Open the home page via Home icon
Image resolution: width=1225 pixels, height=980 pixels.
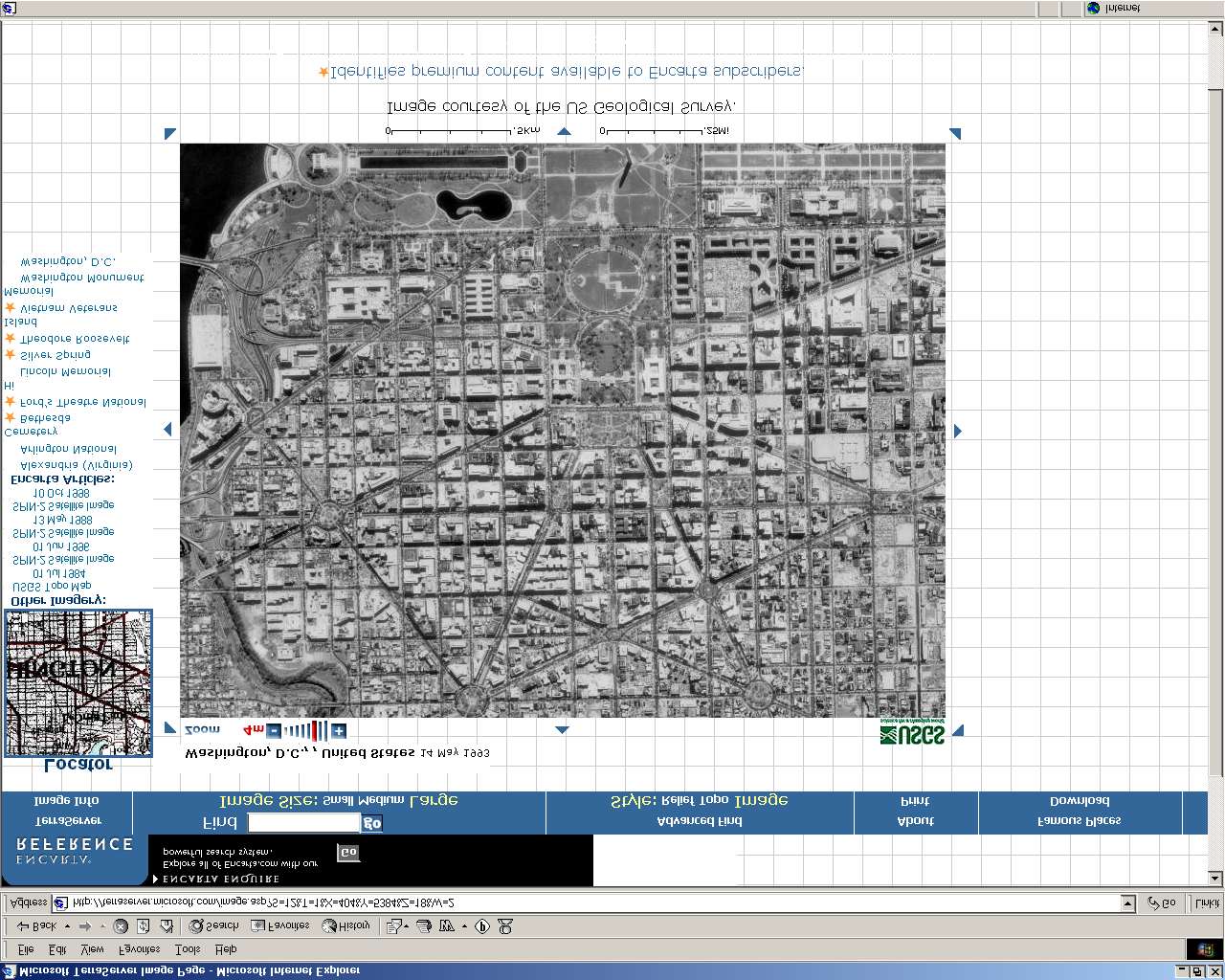[167, 926]
